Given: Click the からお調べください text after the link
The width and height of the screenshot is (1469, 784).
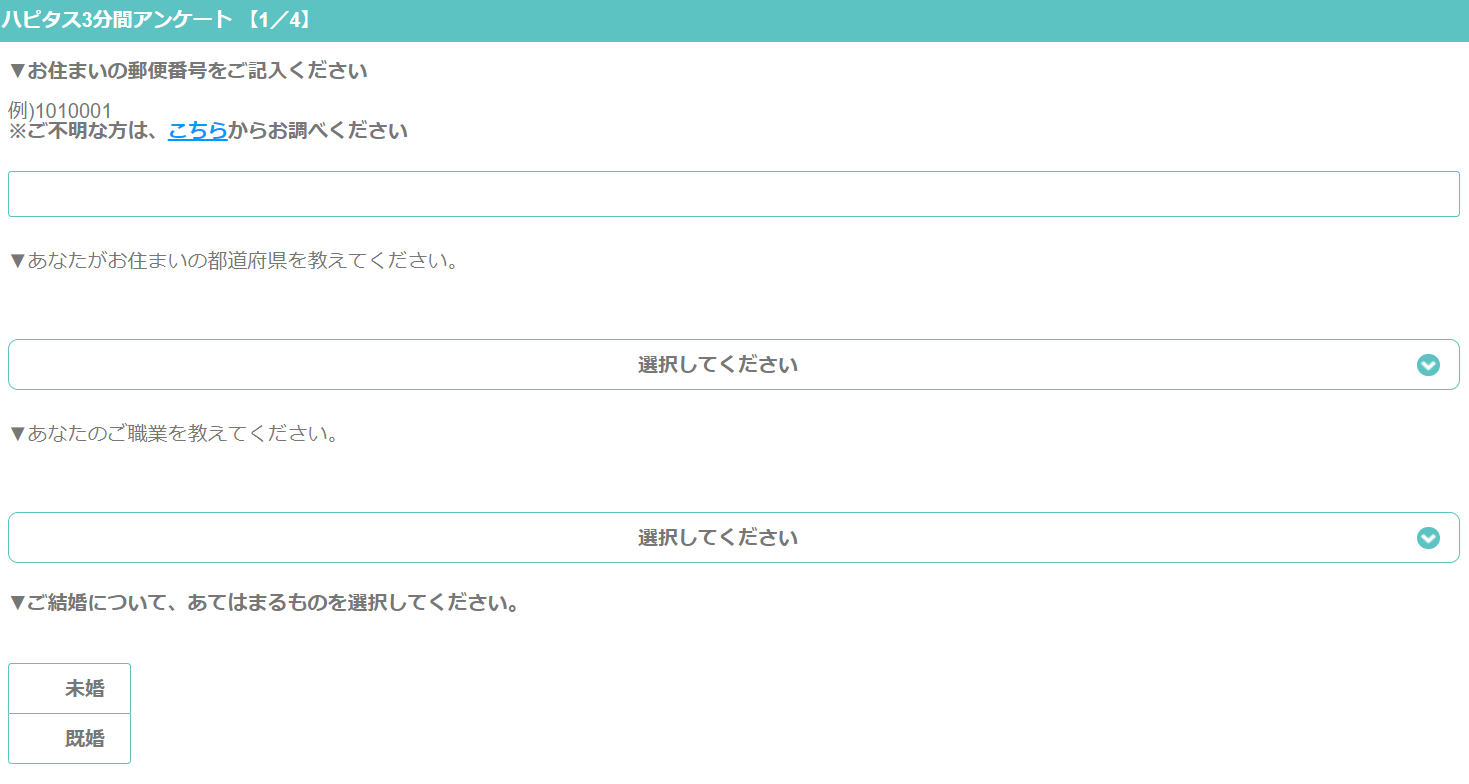Looking at the screenshot, I should [x=318, y=131].
